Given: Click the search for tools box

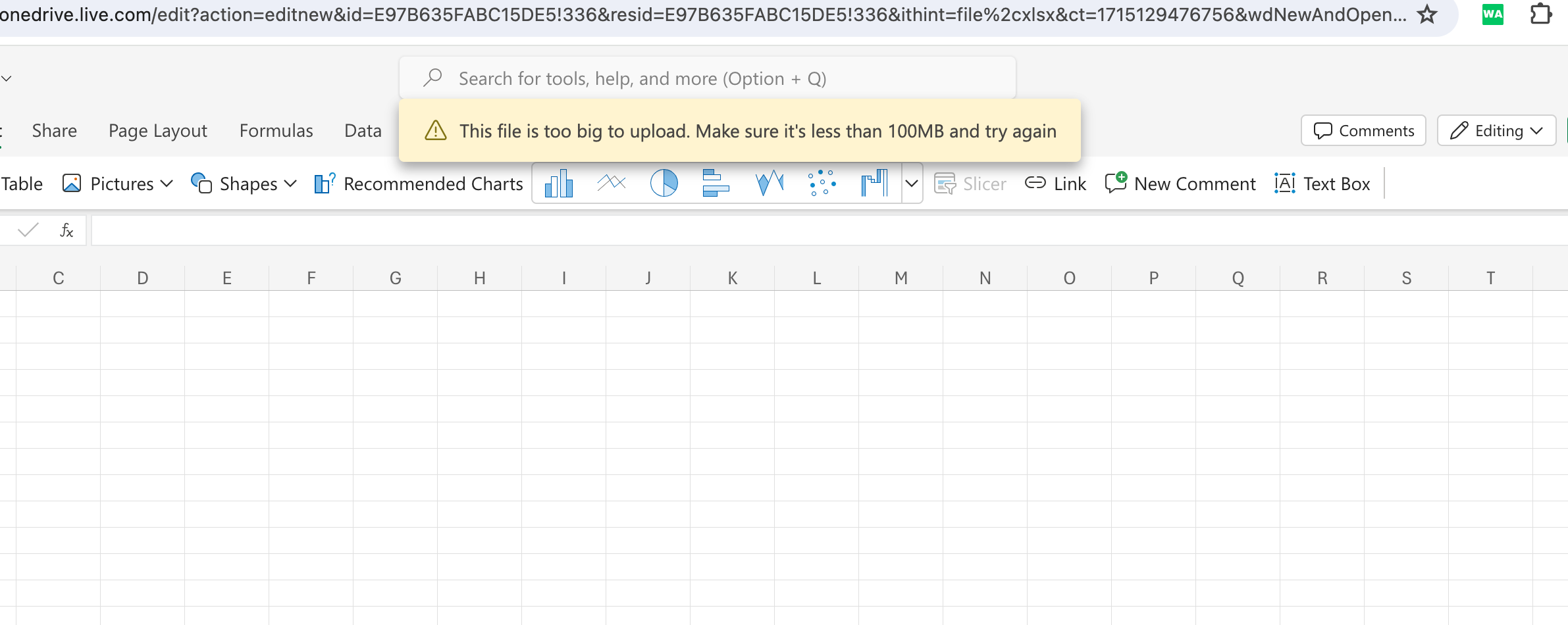Looking at the screenshot, I should [x=708, y=79].
